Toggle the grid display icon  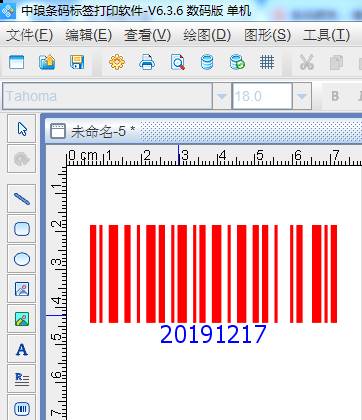point(267,62)
